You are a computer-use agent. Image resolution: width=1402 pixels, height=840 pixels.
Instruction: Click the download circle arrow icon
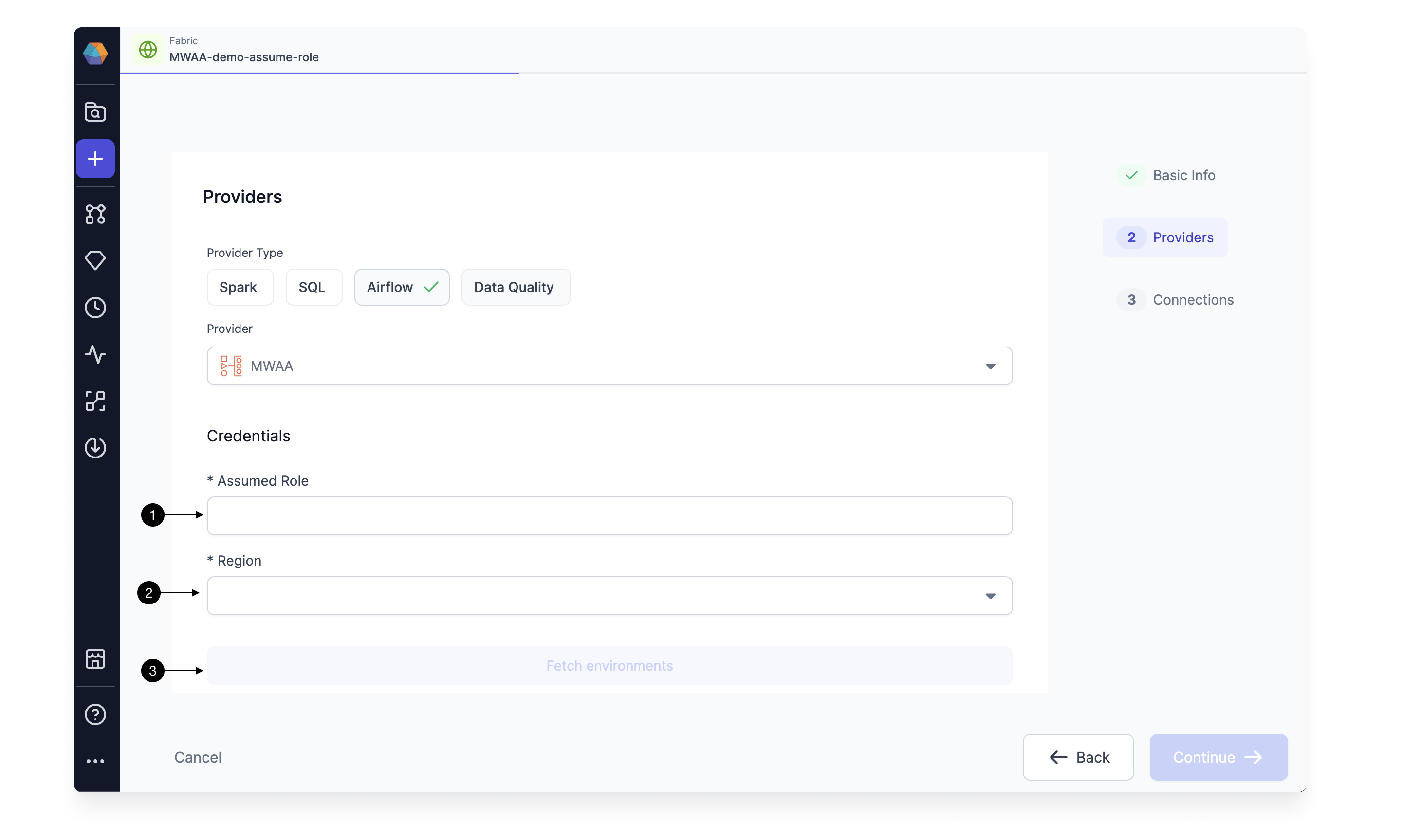pyautogui.click(x=95, y=448)
